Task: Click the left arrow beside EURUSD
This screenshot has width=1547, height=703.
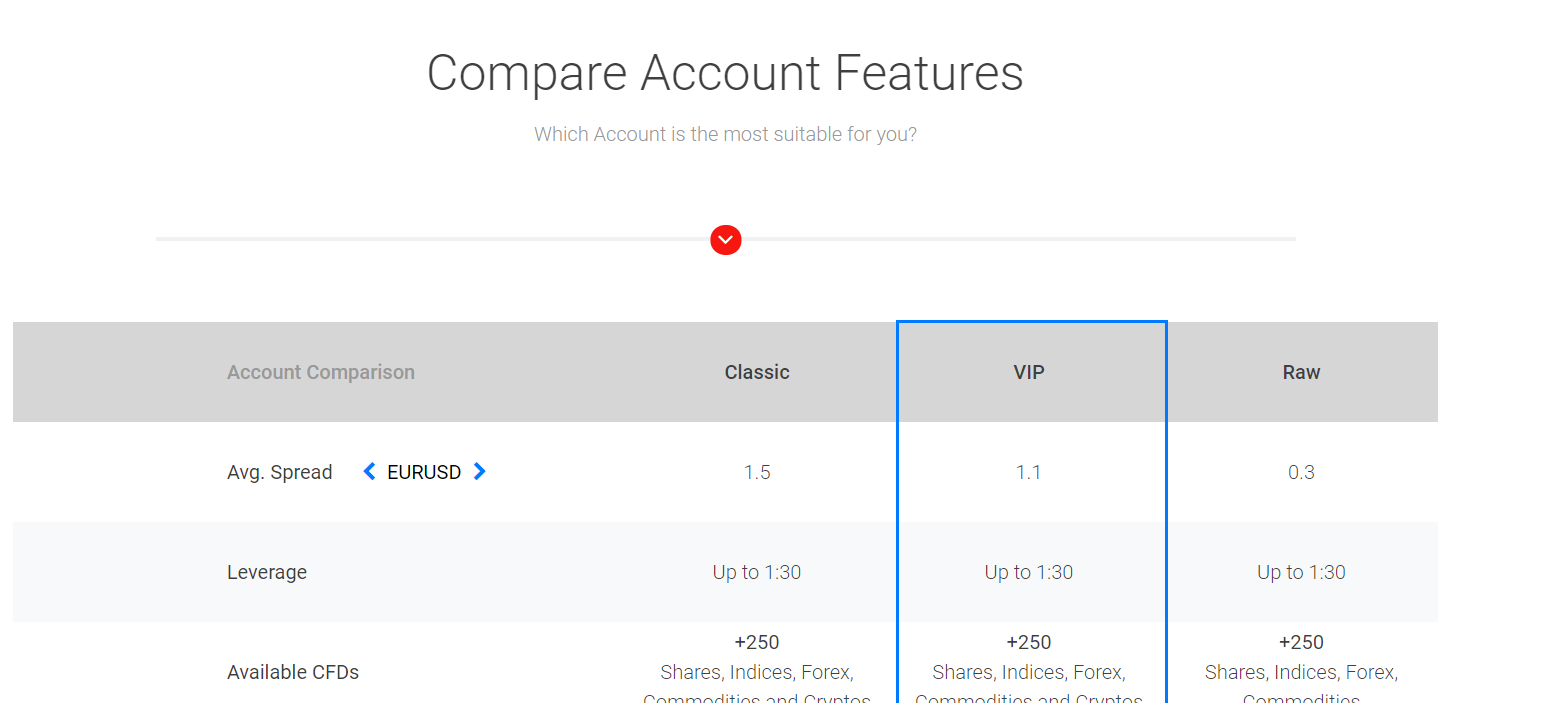Action: pos(369,471)
